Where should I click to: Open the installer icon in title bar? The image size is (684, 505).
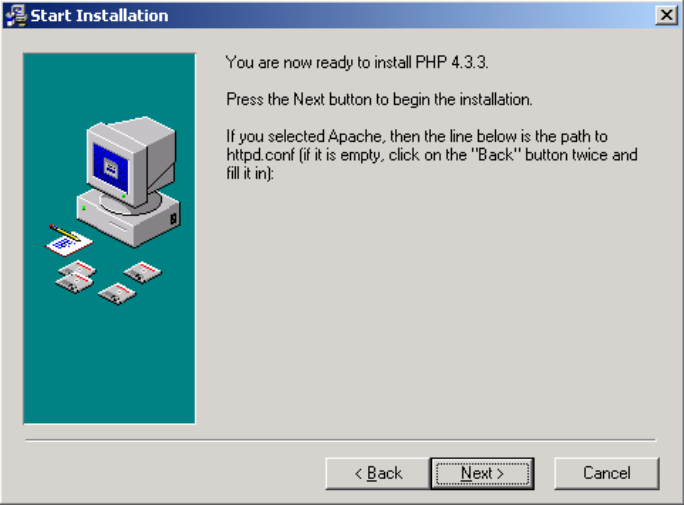click(16, 16)
